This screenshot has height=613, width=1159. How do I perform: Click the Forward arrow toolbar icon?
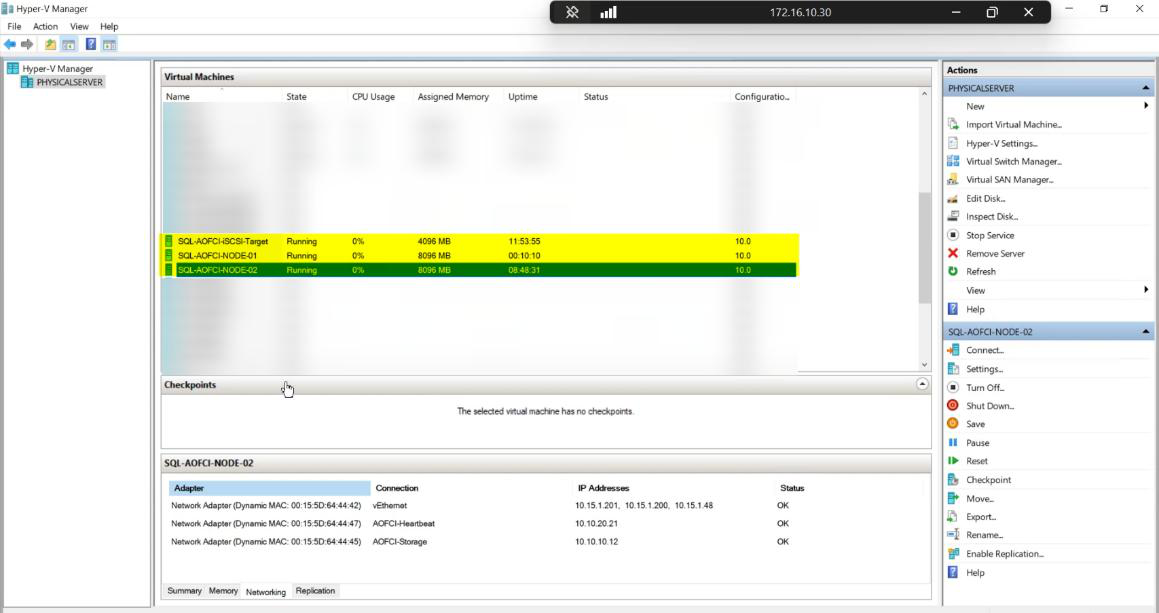point(27,44)
